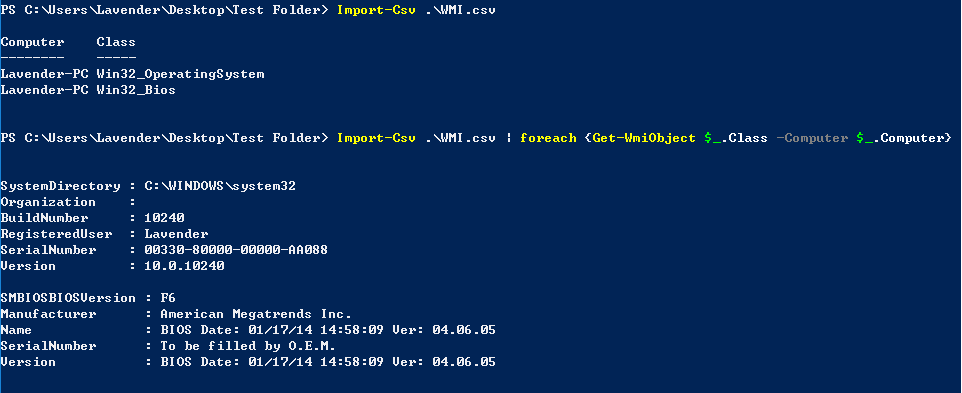Screen dimensions: 962x393
Task: Select Win32_Bios class entry
Action: [x=136, y=90]
